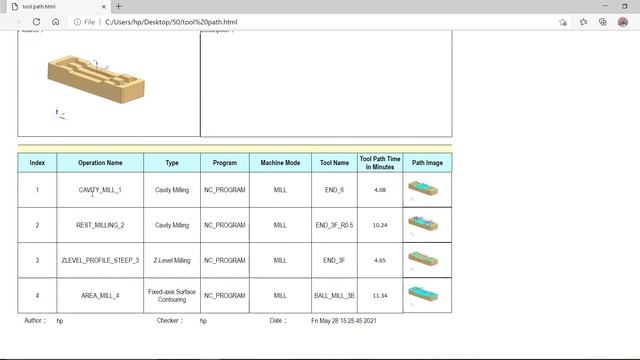640x360 pixels.
Task: Open the file info icon in the address bar
Action: coord(77,22)
